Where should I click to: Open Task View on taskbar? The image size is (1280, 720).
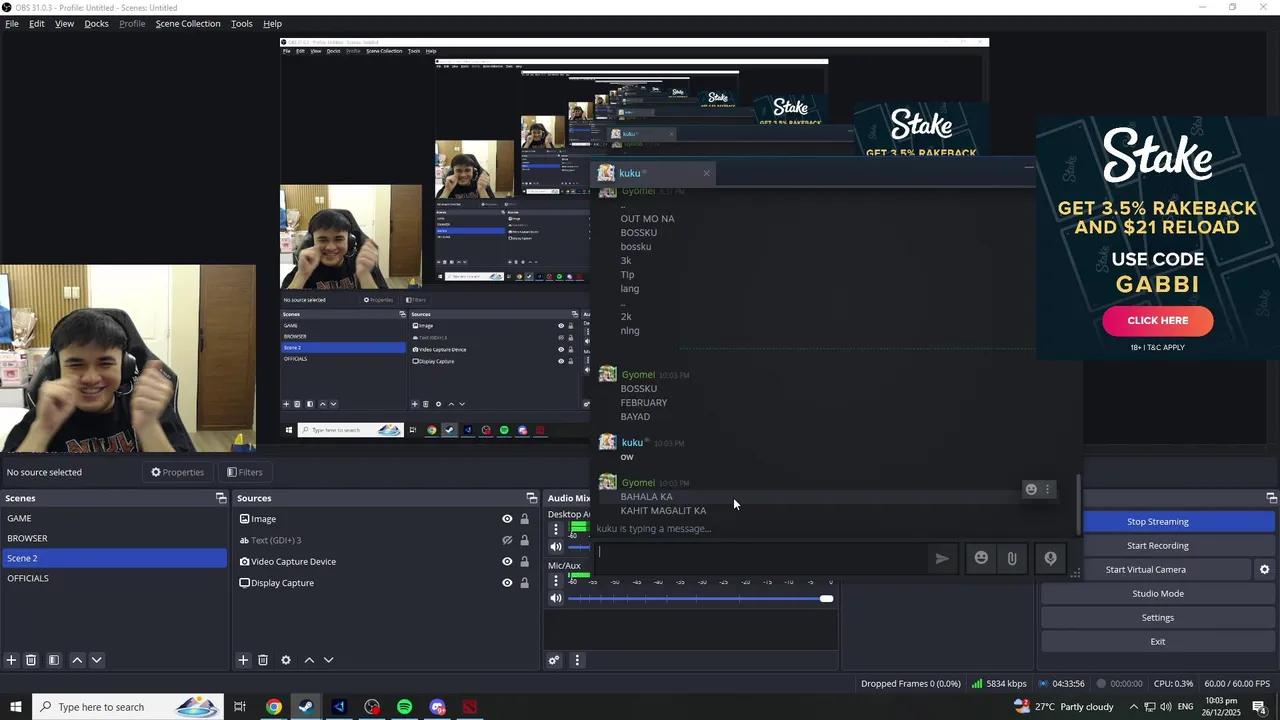coord(240,707)
